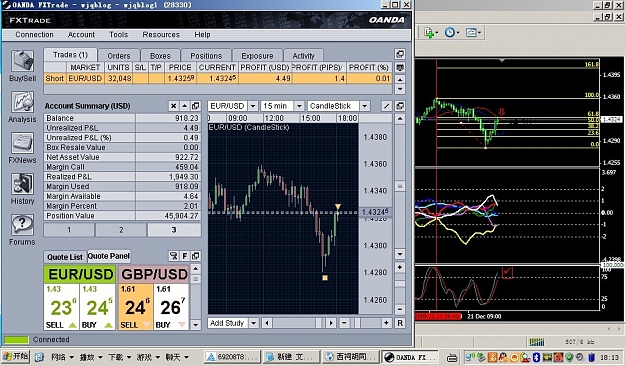Image resolution: width=625 pixels, height=366 pixels.
Task: Open the Forums help icon
Action: pyautogui.click(x=22, y=230)
